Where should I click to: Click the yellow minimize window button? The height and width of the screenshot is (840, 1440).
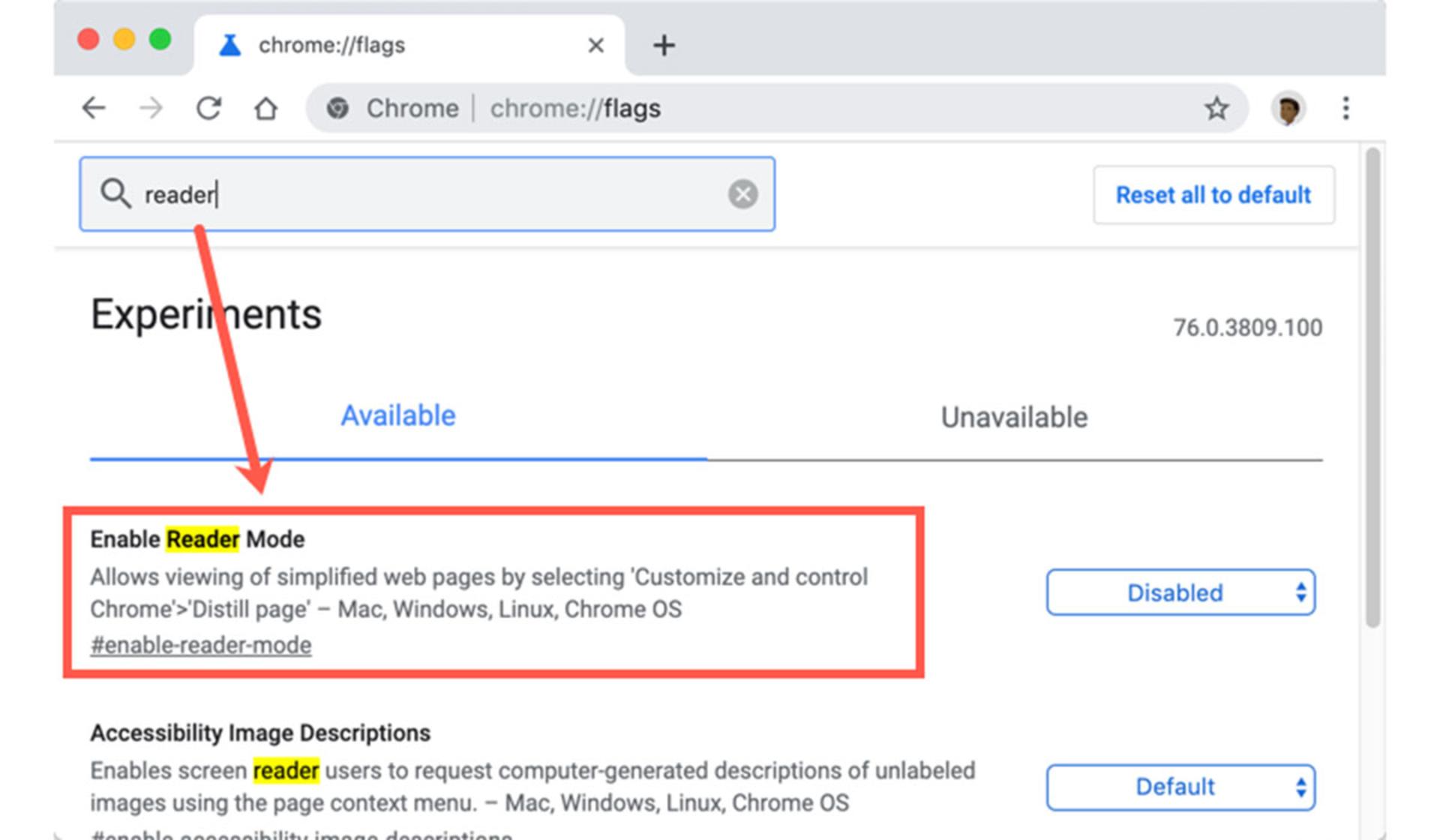point(124,39)
